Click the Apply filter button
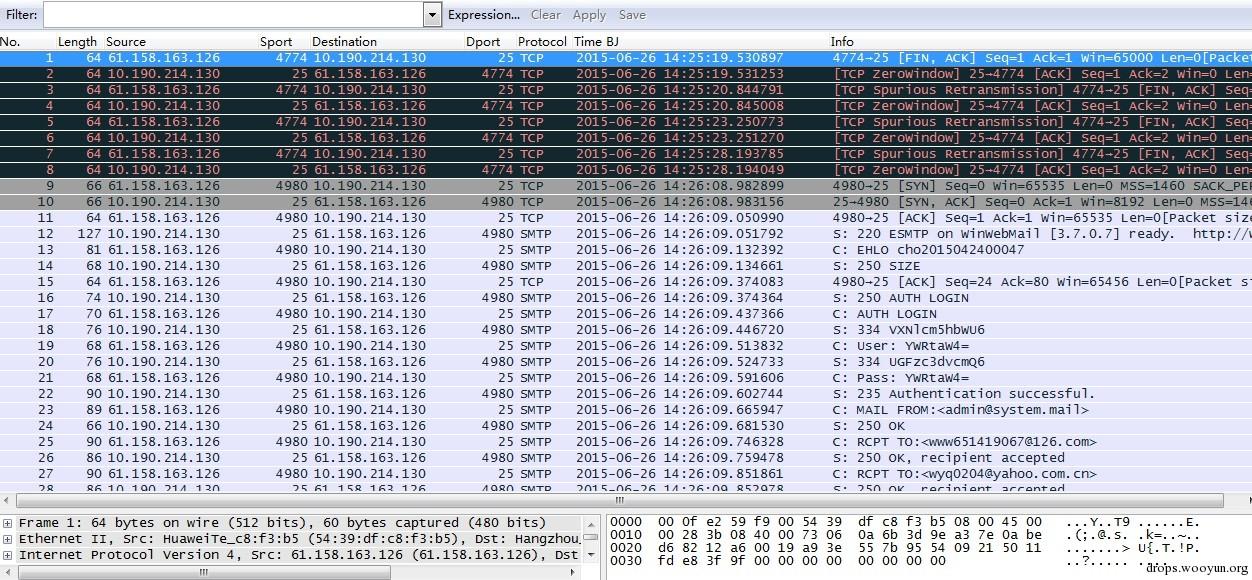This screenshot has height=580, width=1252. click(x=589, y=15)
